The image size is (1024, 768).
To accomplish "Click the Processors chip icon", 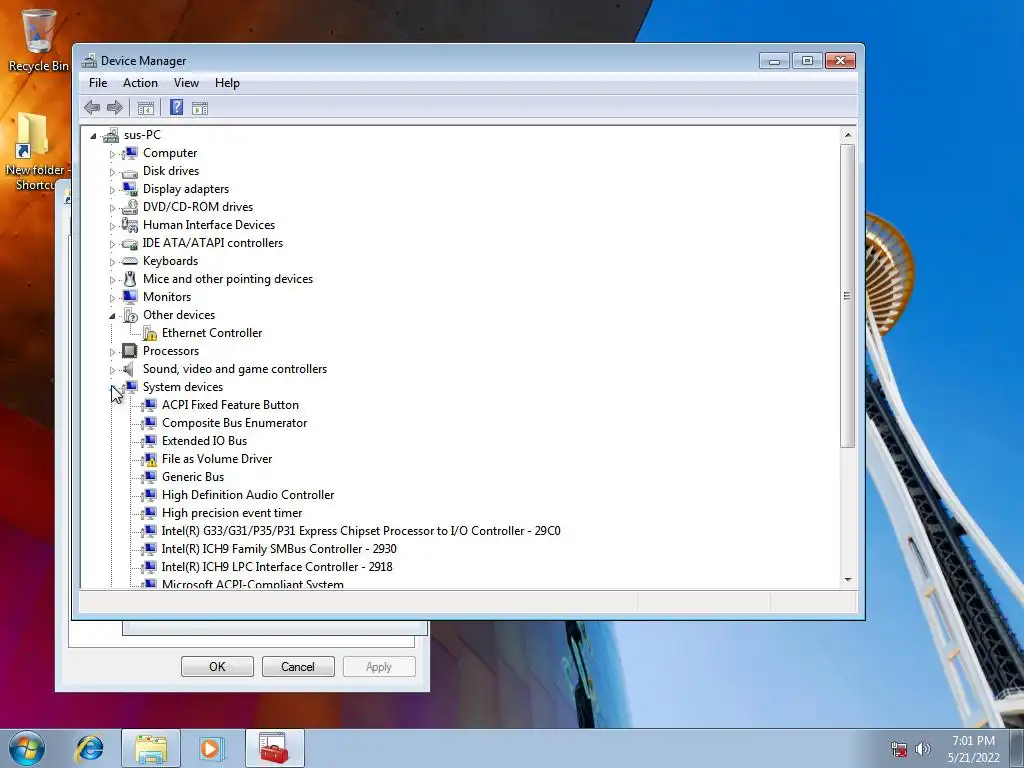I will pyautogui.click(x=130, y=351).
